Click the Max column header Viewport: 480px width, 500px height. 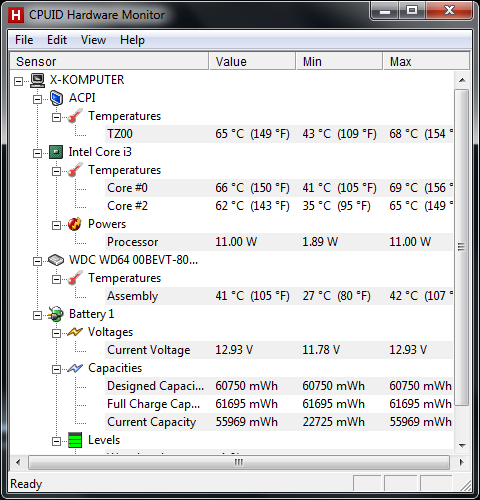[427, 61]
